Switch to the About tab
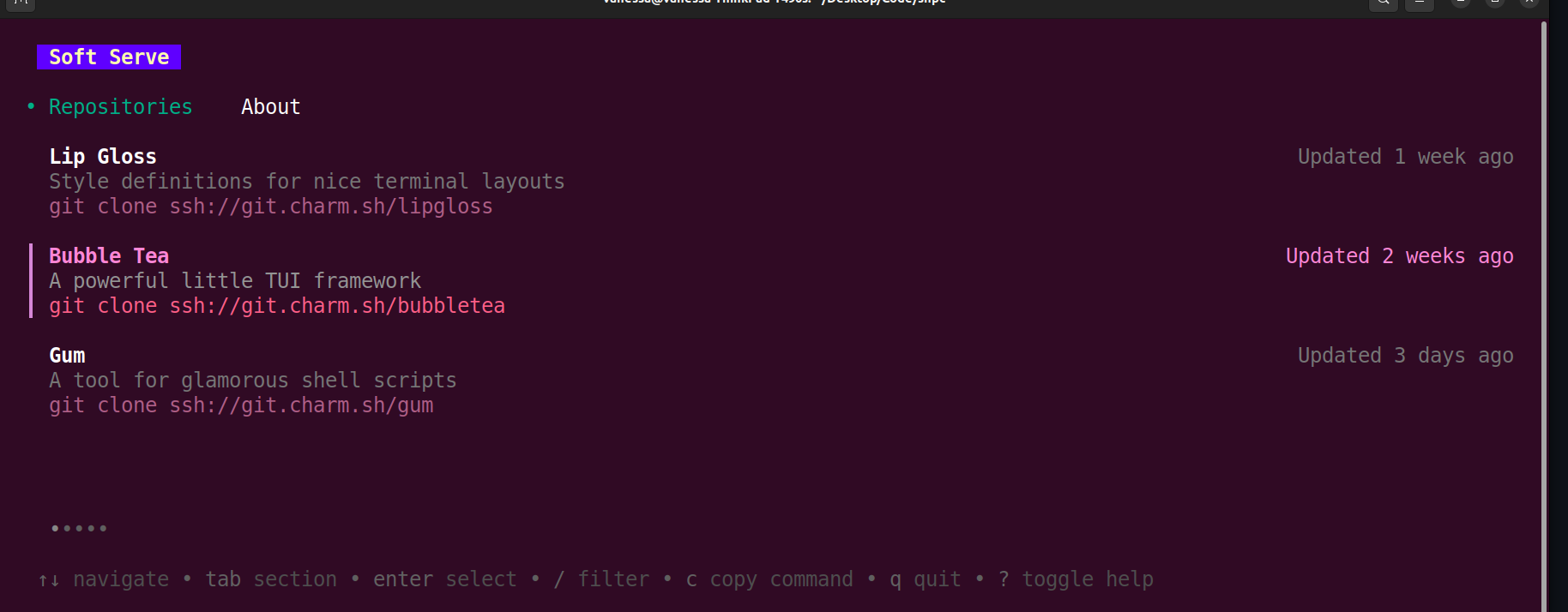 coord(270,106)
